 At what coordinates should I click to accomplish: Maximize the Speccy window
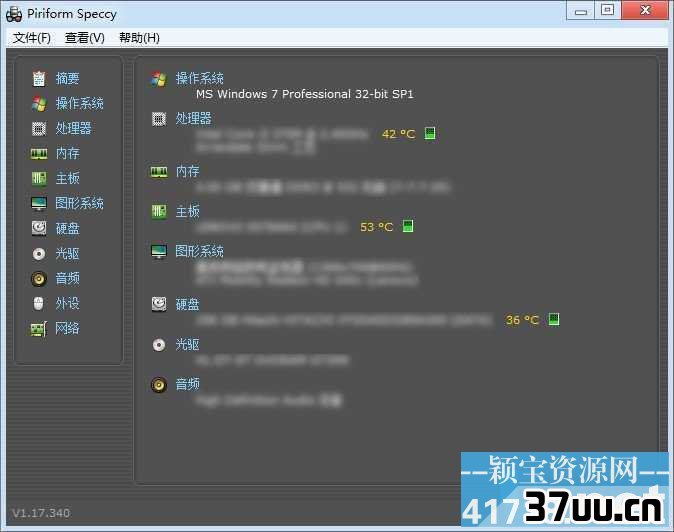point(607,10)
